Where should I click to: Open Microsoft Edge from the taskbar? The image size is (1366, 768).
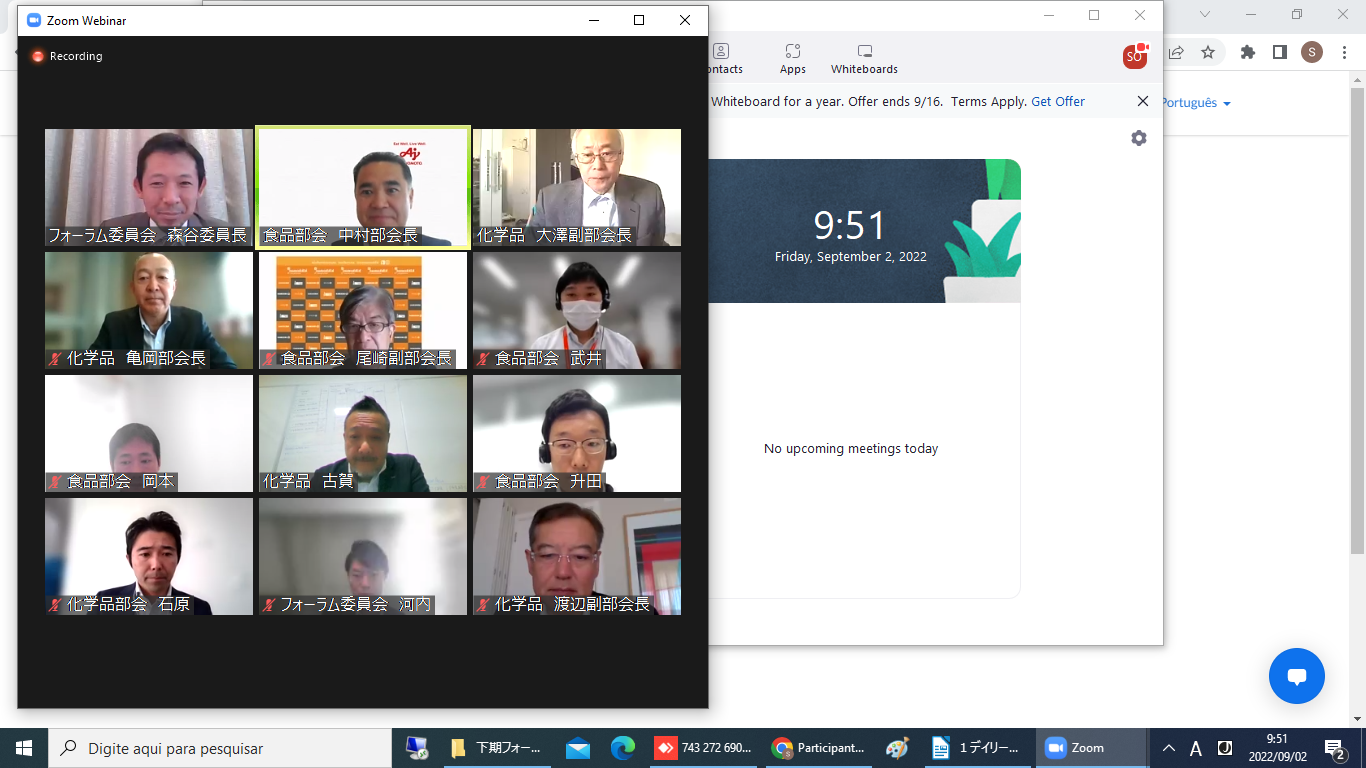point(623,748)
